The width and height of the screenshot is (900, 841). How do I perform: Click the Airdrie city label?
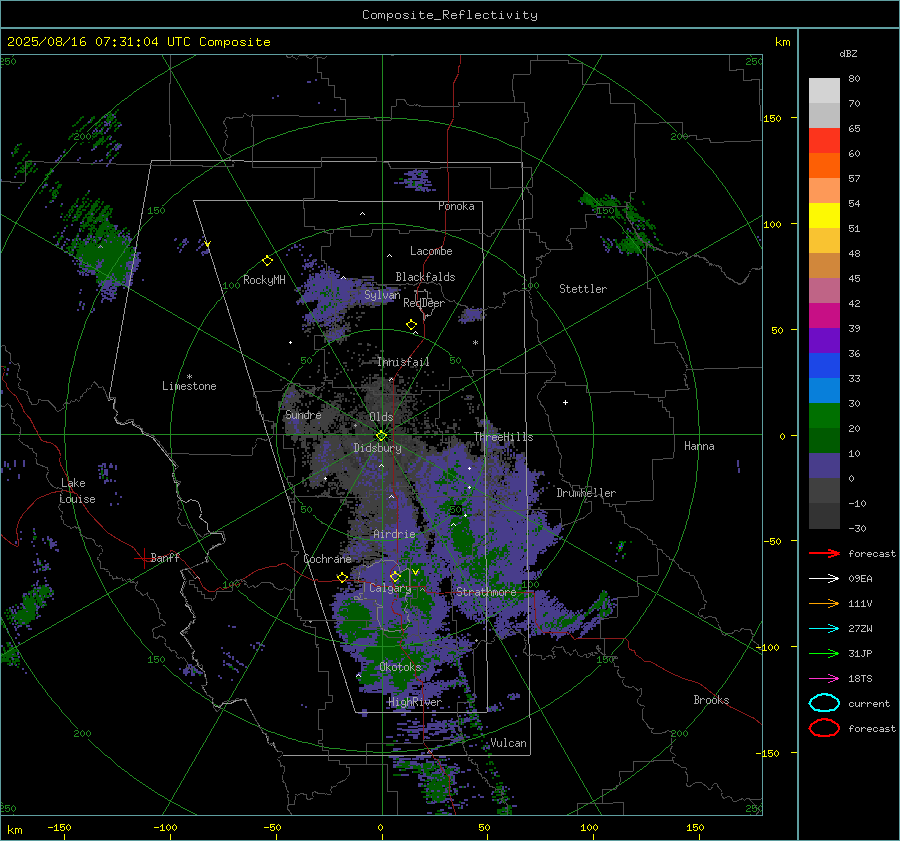[394, 534]
